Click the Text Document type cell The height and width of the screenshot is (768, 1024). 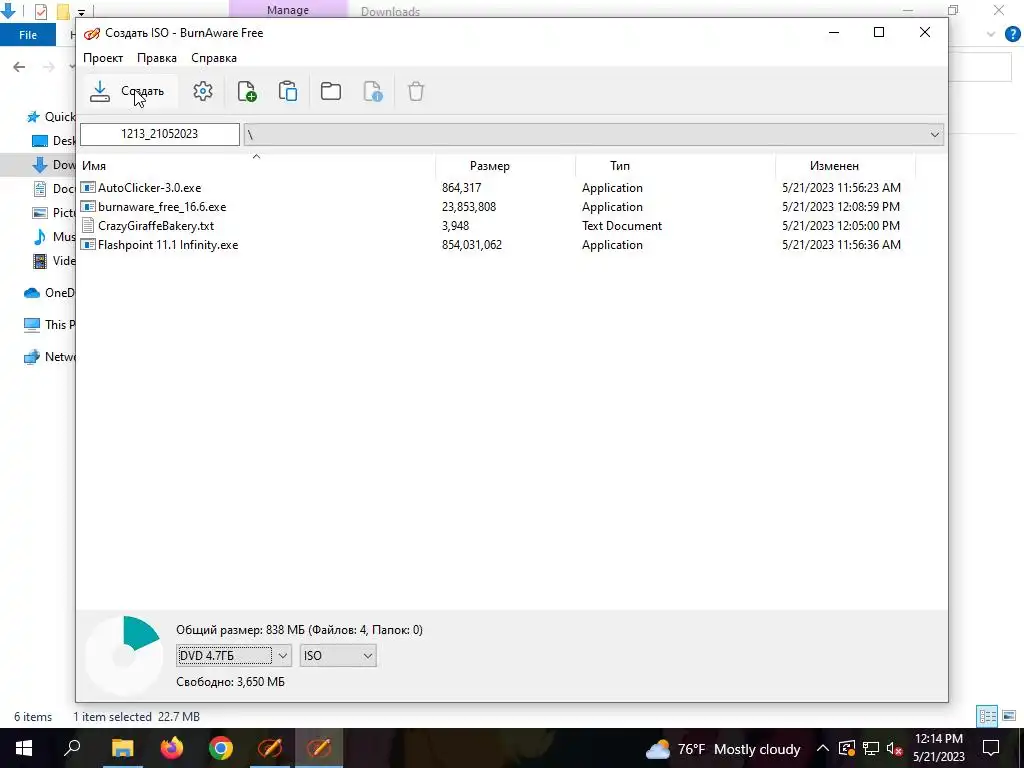[622, 226]
